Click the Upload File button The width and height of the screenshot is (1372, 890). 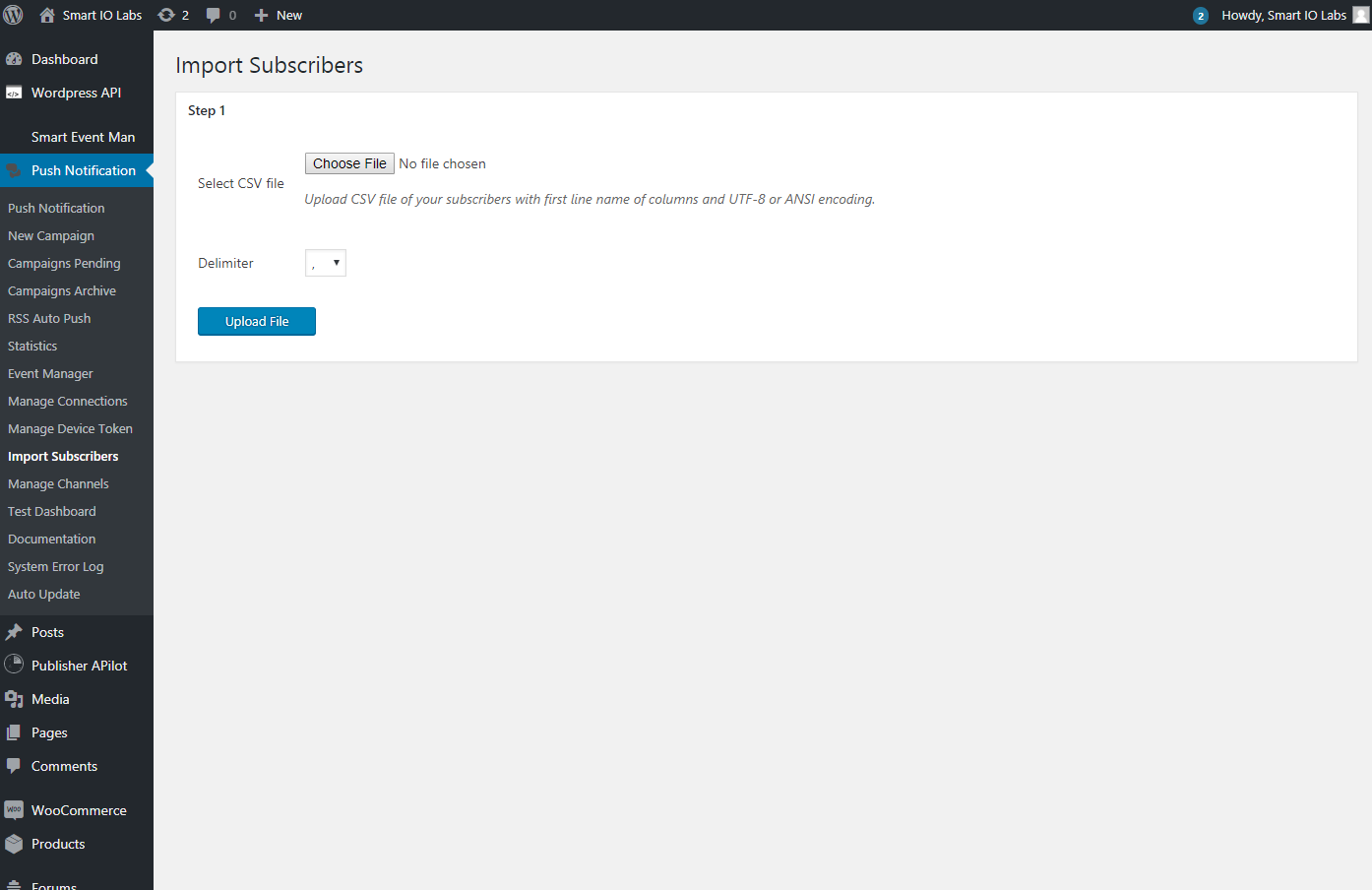point(257,321)
